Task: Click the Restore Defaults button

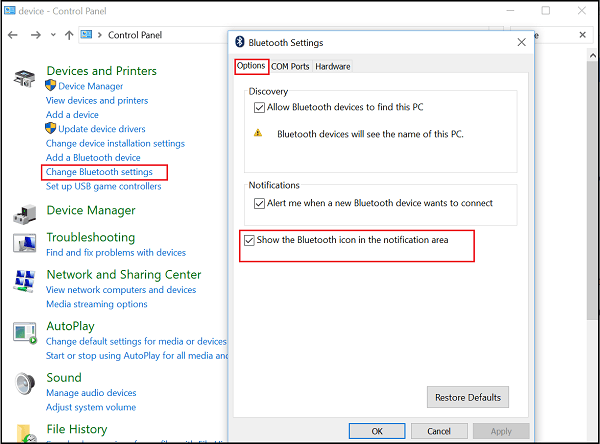Action: (468, 397)
